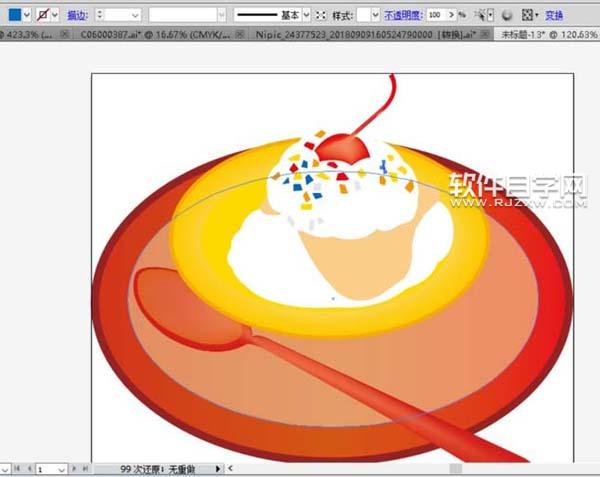The width and height of the screenshot is (600, 477).
Task: Click the recolor artwork wheel icon
Action: pos(506,16)
